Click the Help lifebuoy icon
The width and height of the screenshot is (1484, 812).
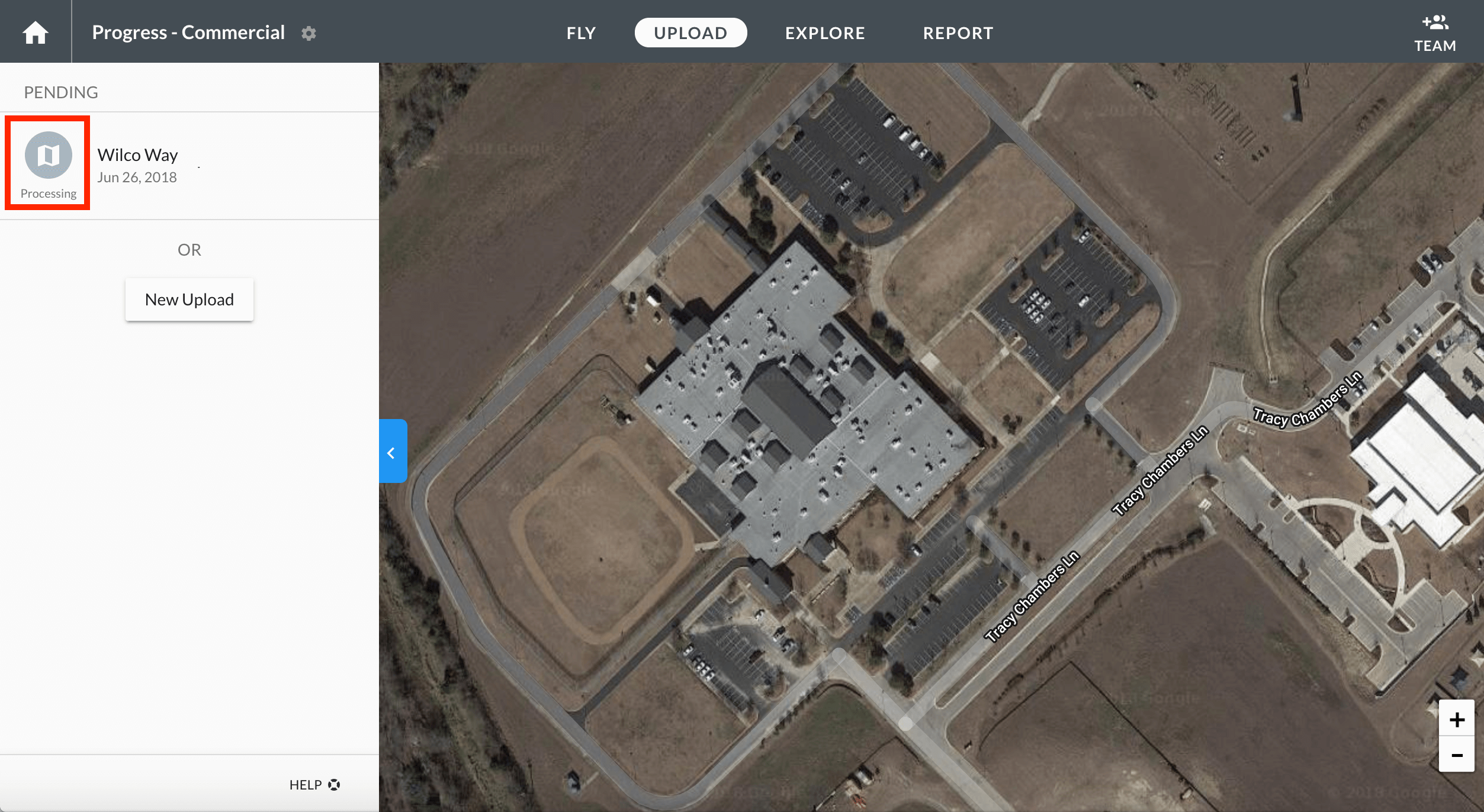click(x=334, y=785)
